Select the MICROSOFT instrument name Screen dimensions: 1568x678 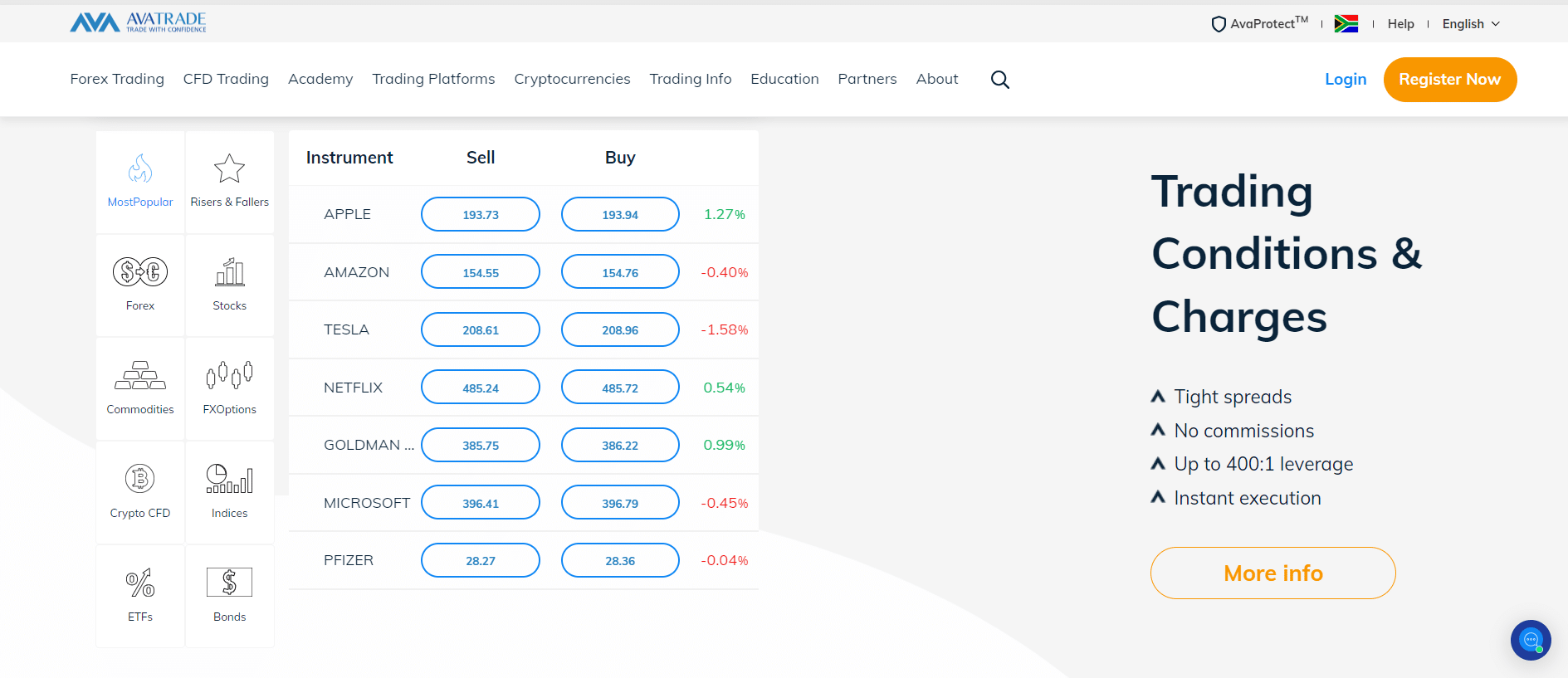(367, 503)
